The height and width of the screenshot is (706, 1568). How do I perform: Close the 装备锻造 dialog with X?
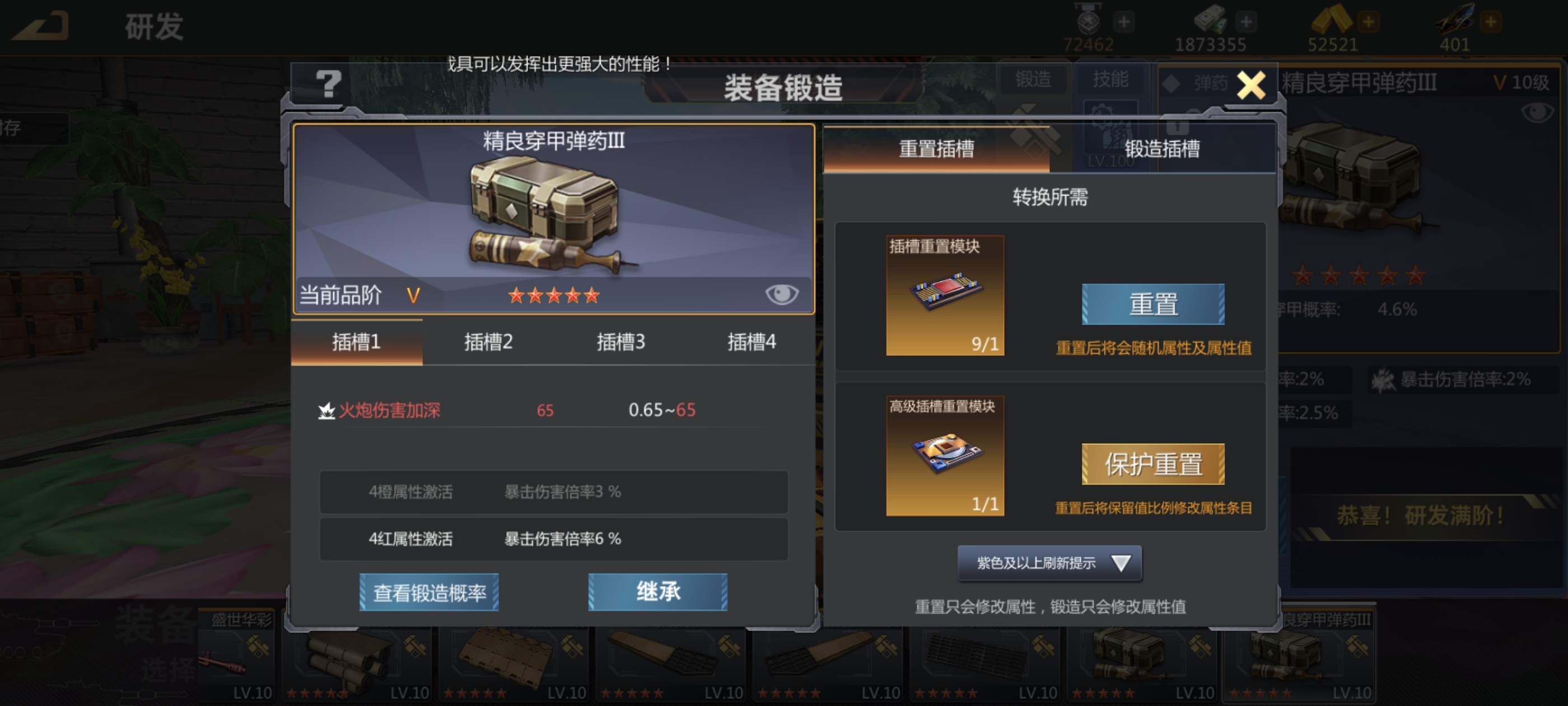(1252, 85)
